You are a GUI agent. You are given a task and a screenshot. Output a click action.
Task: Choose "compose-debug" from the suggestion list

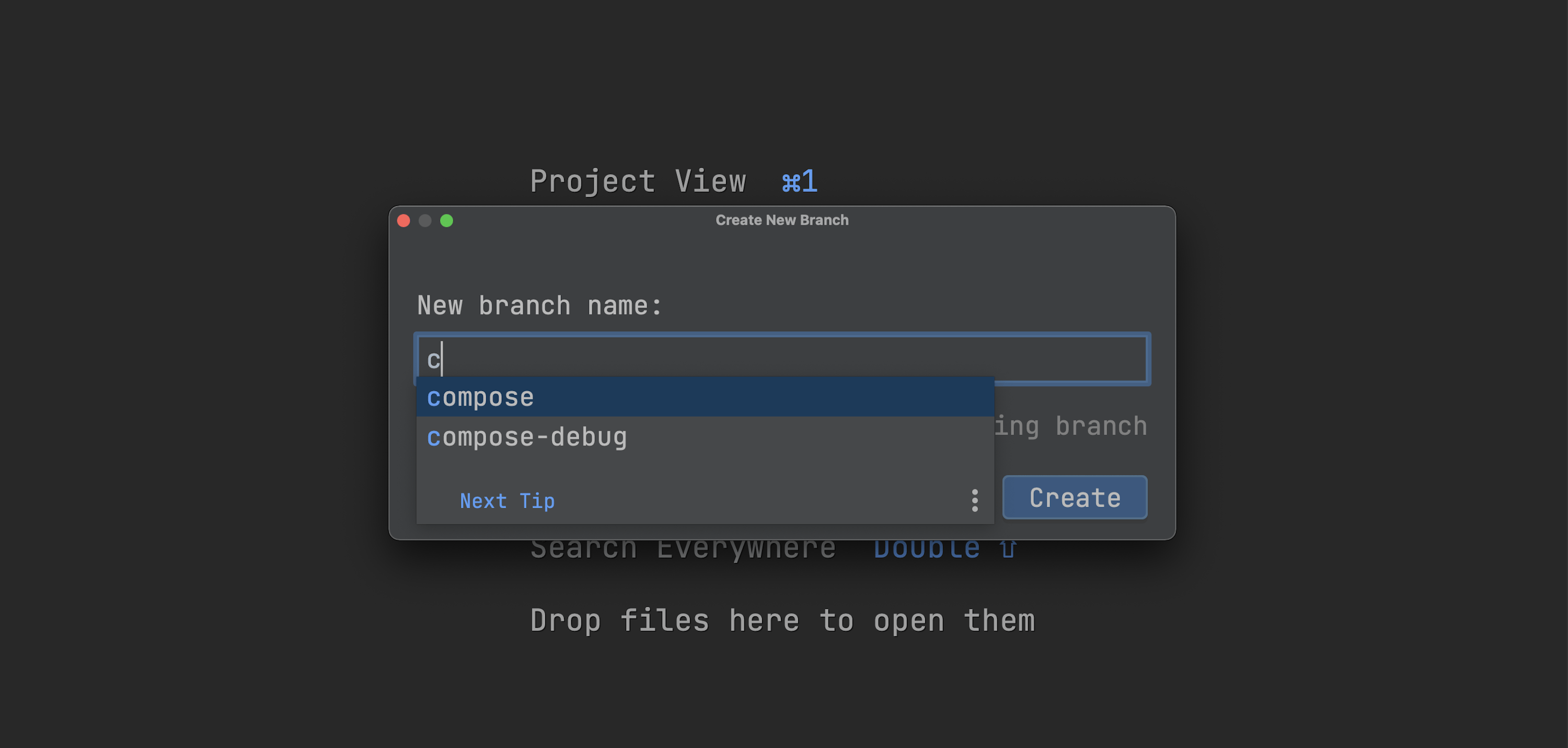(x=527, y=437)
